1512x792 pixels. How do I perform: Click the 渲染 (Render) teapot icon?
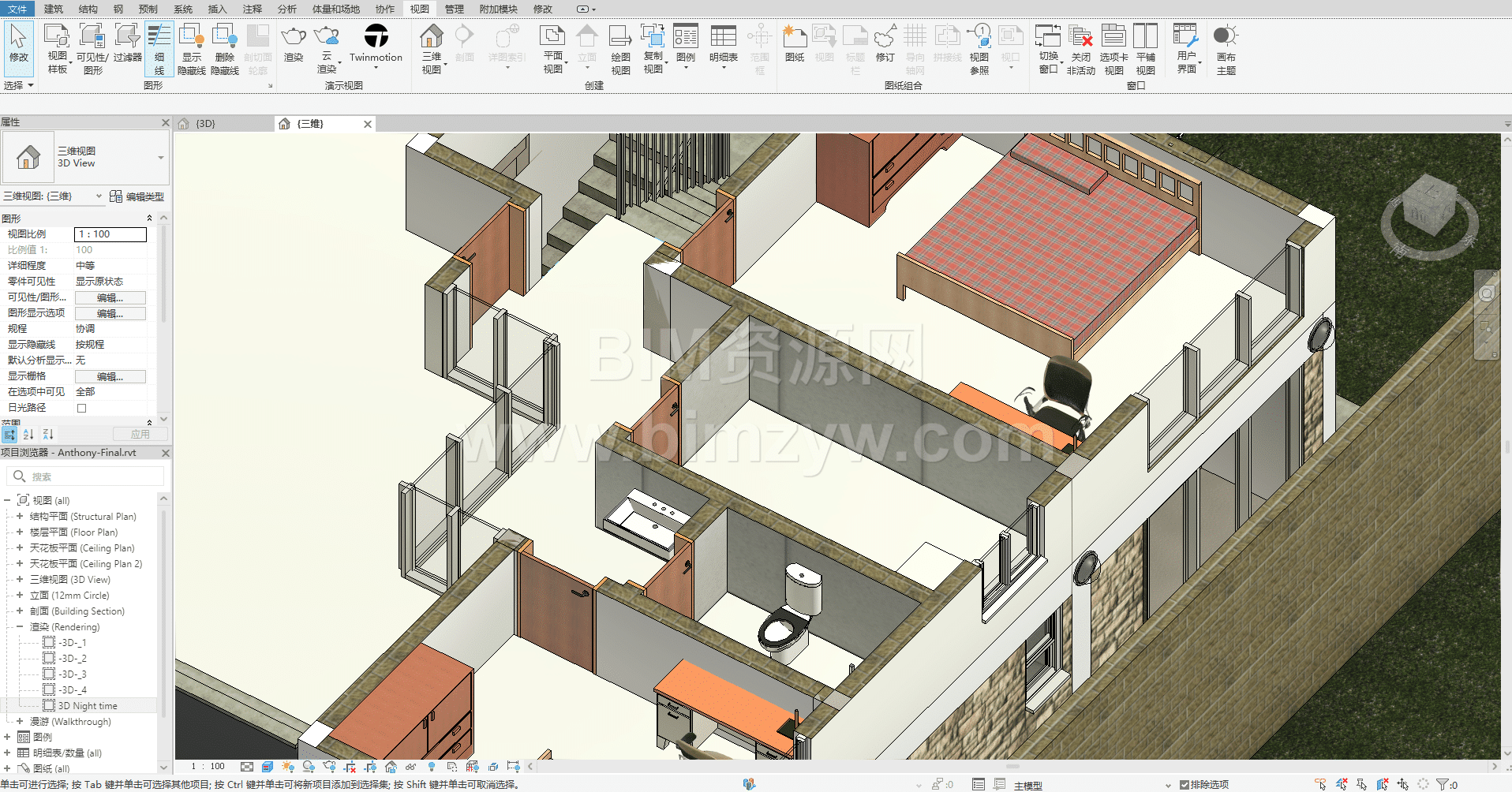(294, 37)
